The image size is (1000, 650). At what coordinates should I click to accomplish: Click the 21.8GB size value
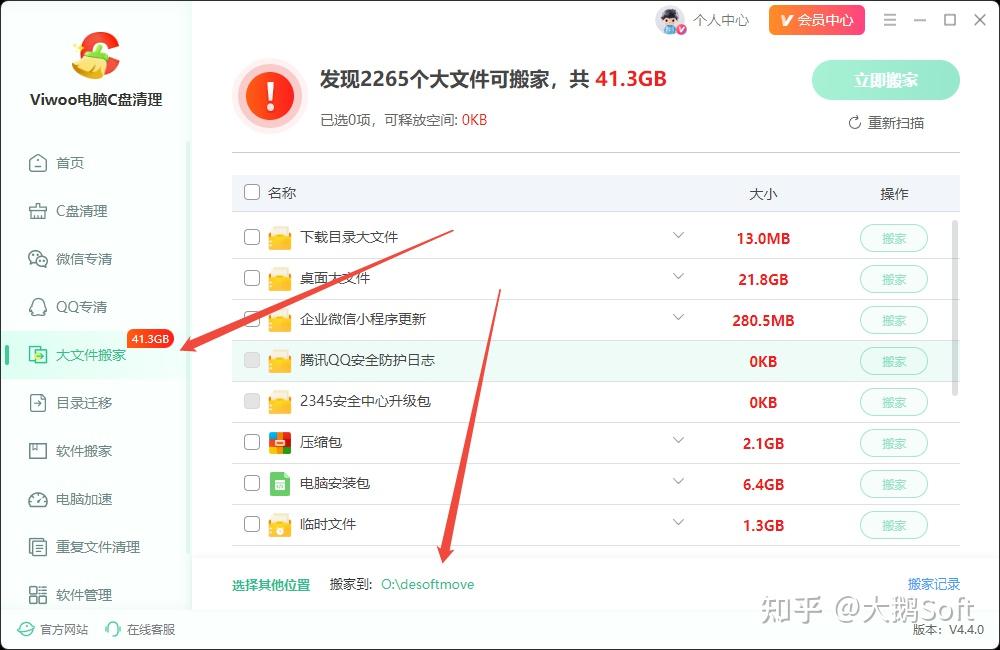(x=763, y=279)
